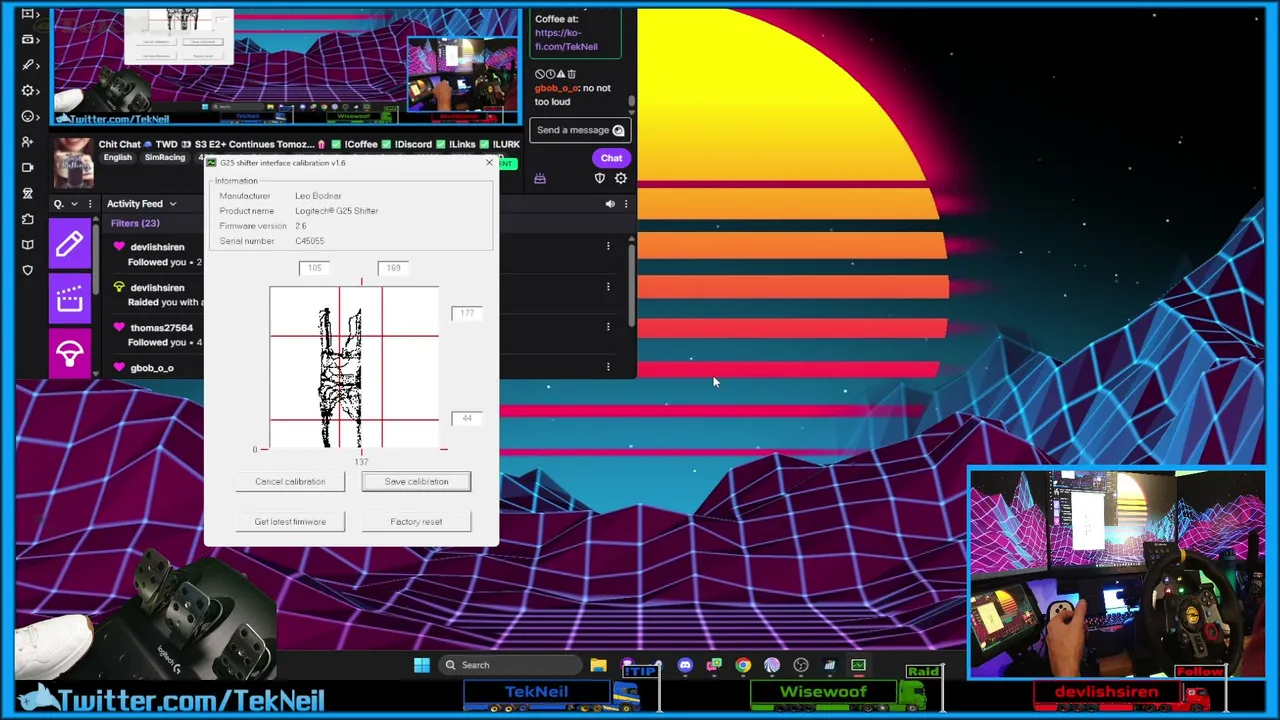Click the Send a message chat box
Image resolution: width=1280 pixels, height=720 pixels.
(580, 130)
